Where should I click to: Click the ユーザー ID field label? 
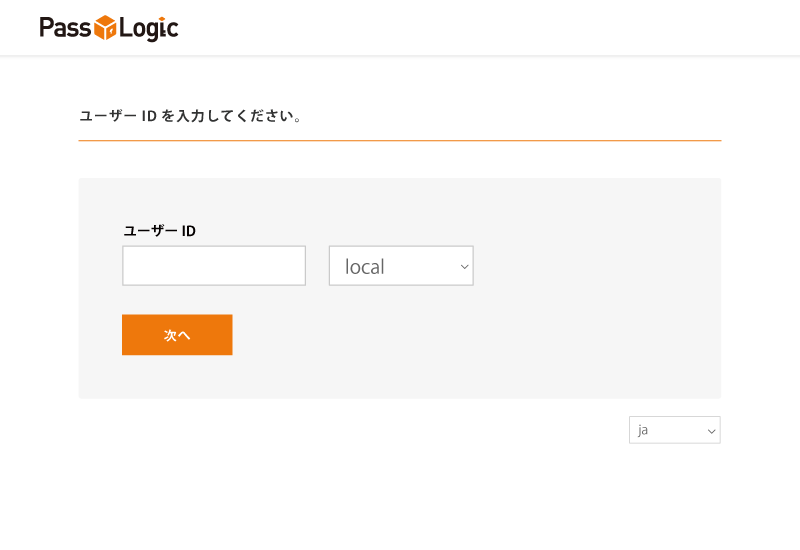coord(159,231)
